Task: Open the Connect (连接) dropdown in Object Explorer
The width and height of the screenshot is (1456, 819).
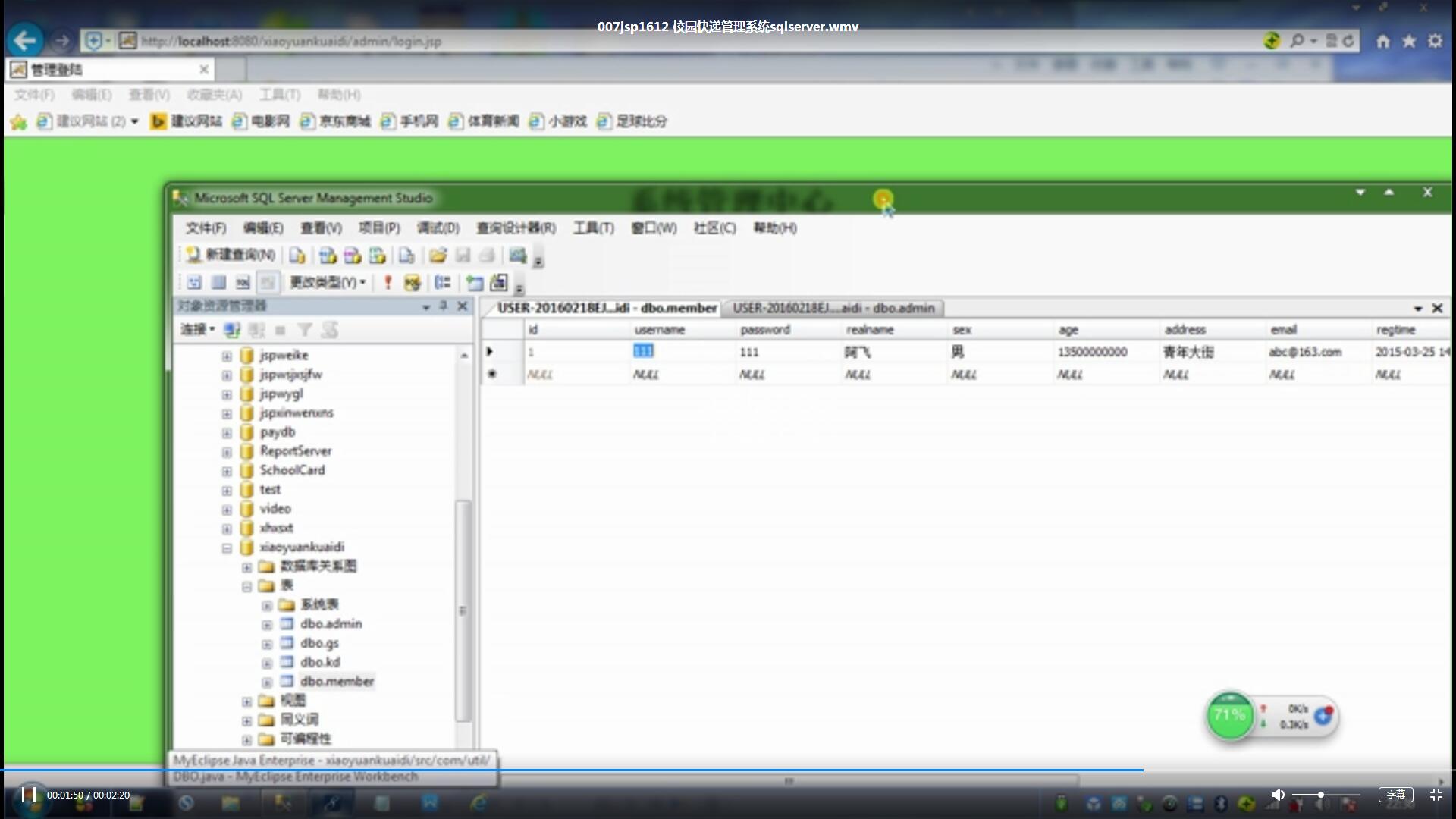Action: pos(197,330)
